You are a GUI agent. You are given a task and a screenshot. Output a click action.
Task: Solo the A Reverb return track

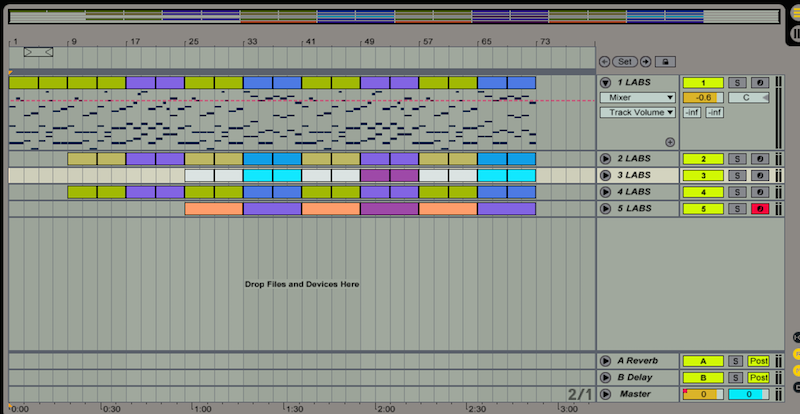735,361
